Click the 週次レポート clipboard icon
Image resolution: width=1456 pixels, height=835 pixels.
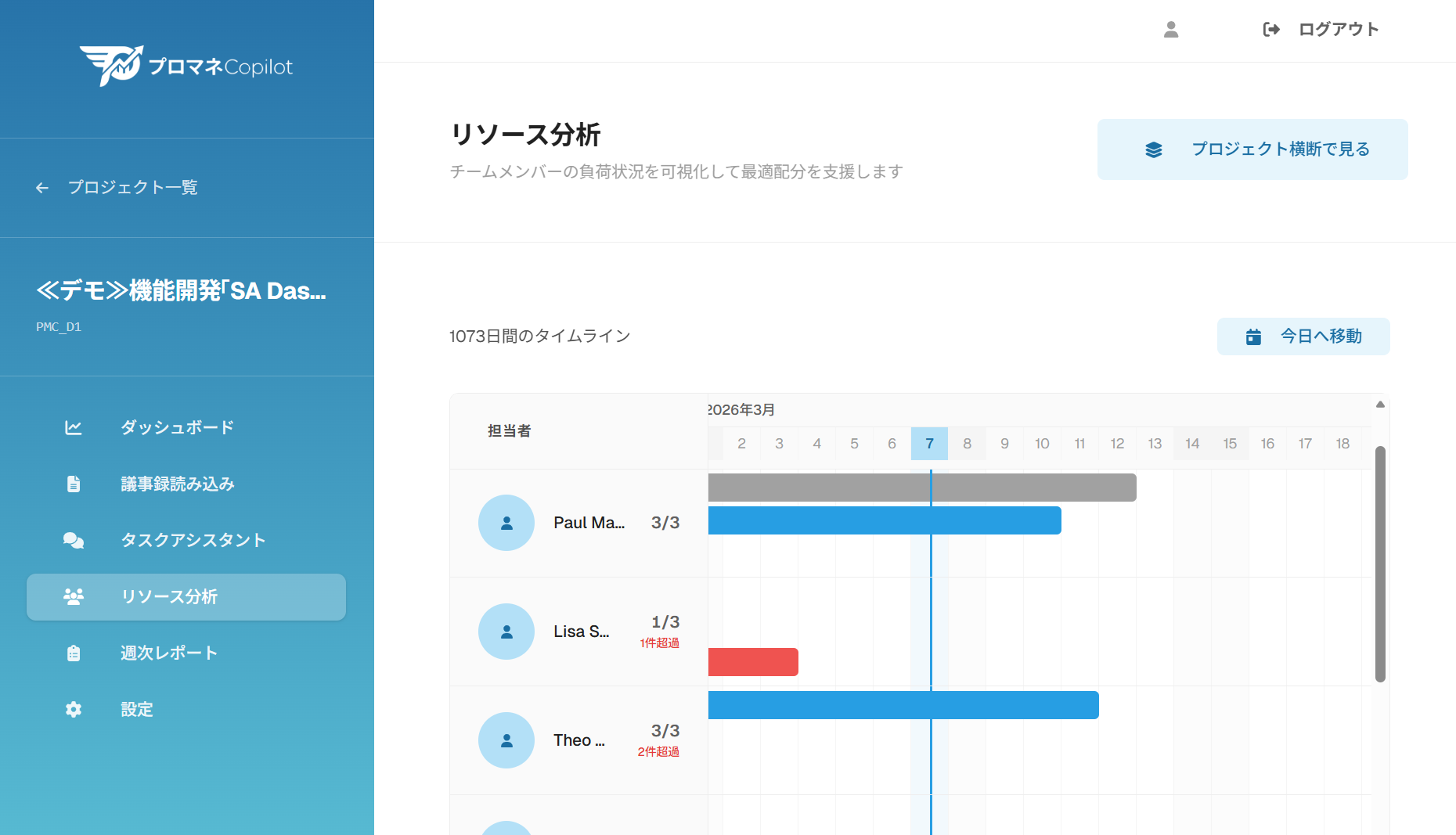click(x=74, y=653)
